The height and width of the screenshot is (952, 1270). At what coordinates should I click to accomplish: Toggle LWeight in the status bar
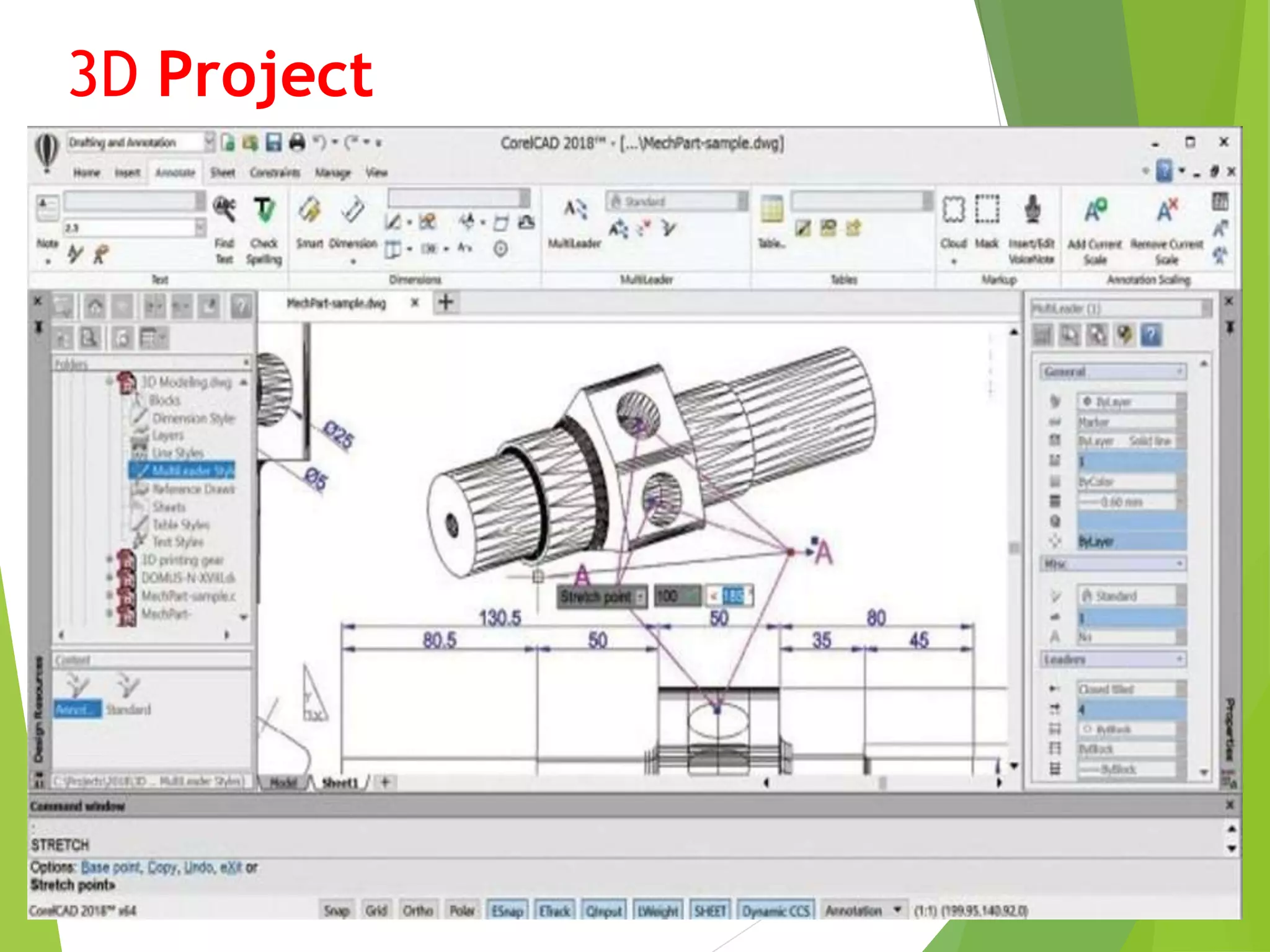(659, 910)
